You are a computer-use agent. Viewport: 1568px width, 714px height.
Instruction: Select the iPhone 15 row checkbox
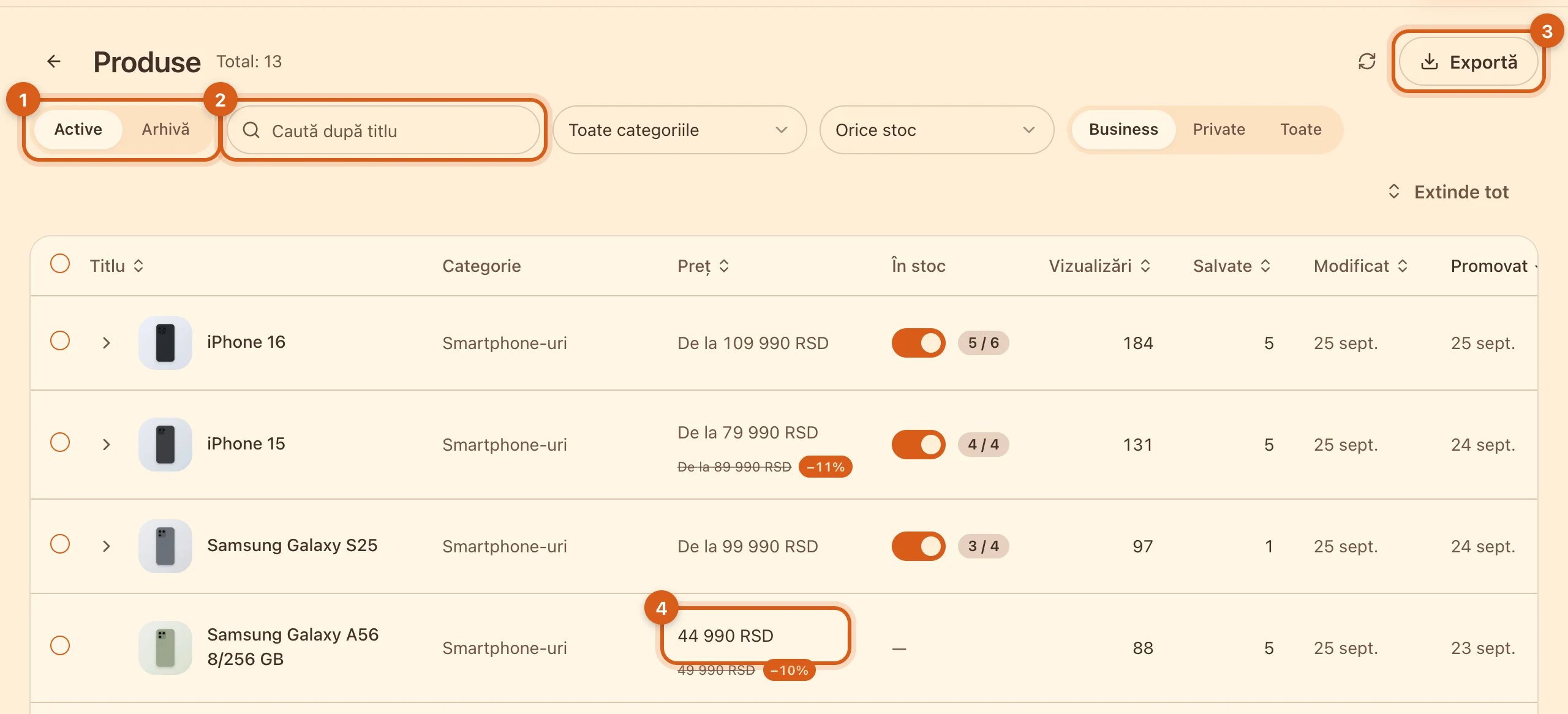(60, 442)
